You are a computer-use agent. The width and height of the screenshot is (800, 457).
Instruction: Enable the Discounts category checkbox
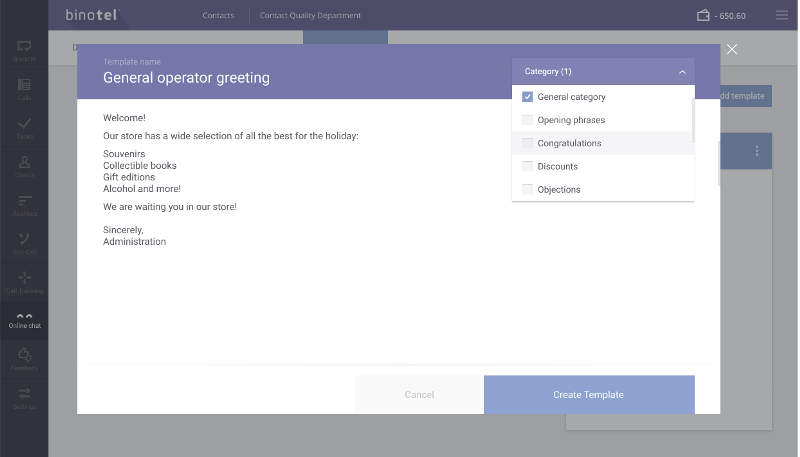coord(527,166)
